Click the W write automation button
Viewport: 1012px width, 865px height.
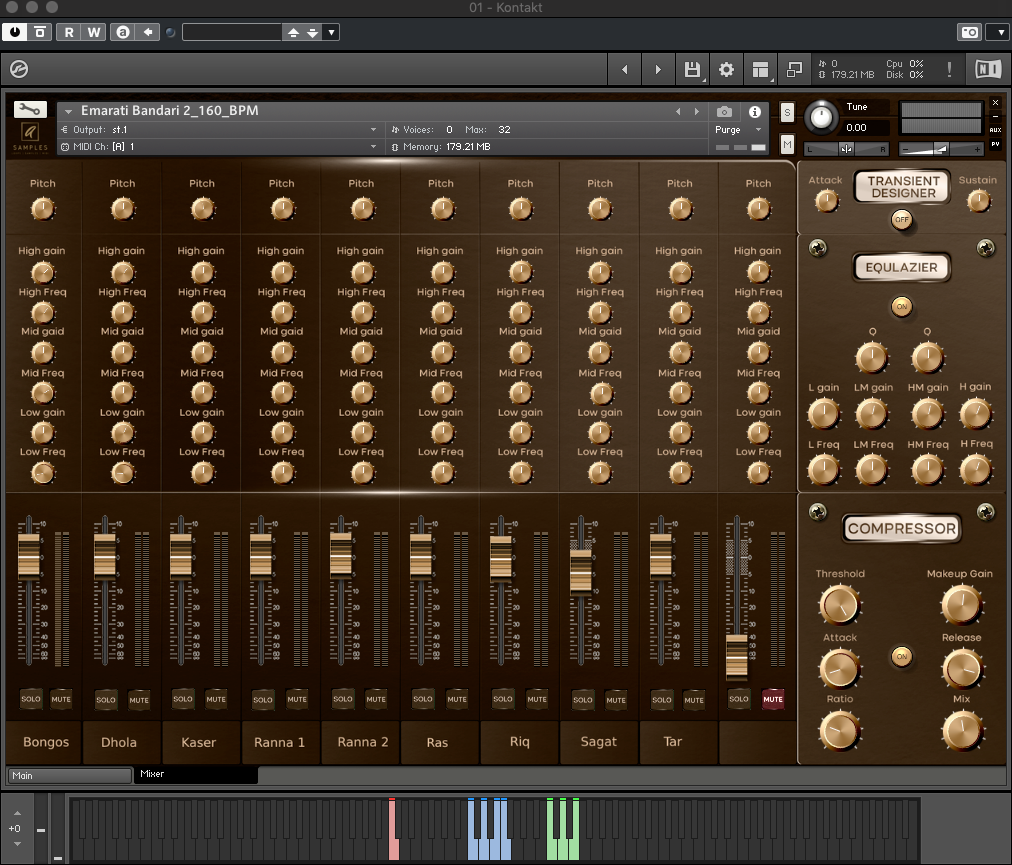pyautogui.click(x=94, y=32)
